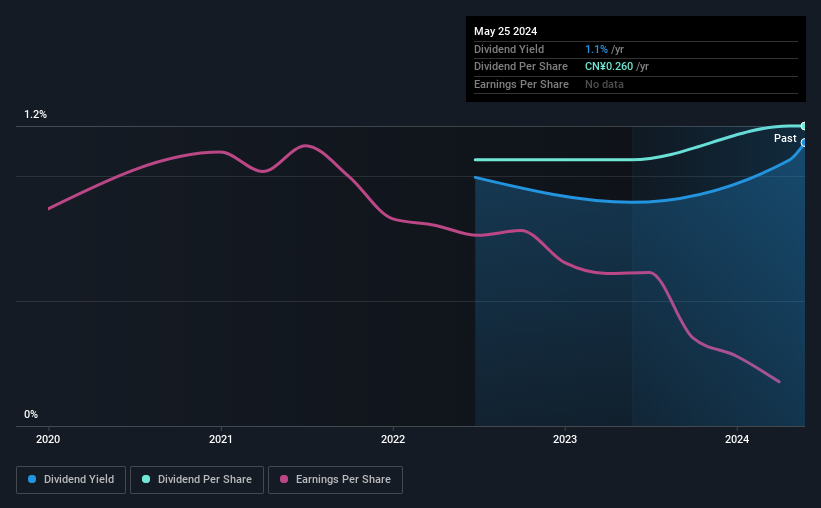Click the Past label on chart
This screenshot has width=821, height=508.
point(785,139)
